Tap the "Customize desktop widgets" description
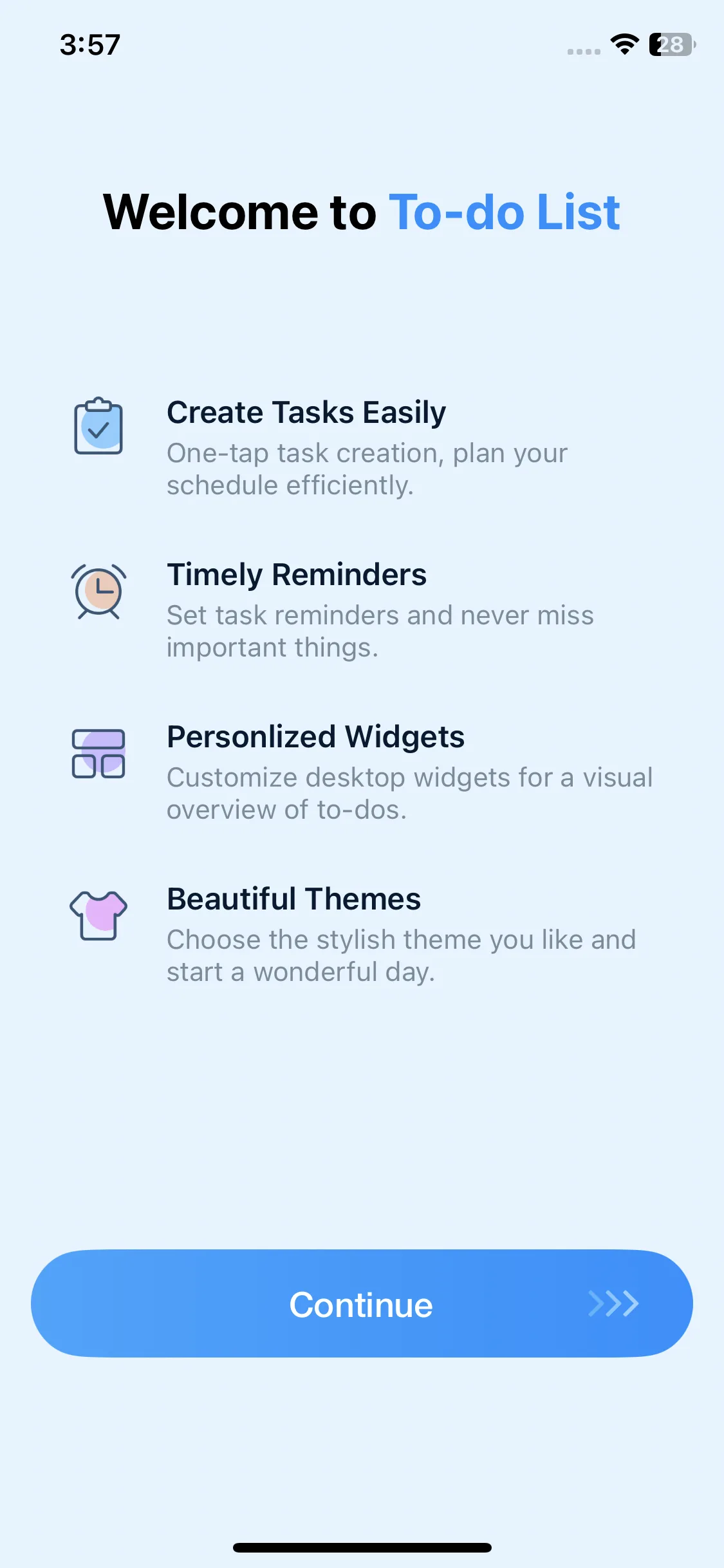 click(x=409, y=794)
